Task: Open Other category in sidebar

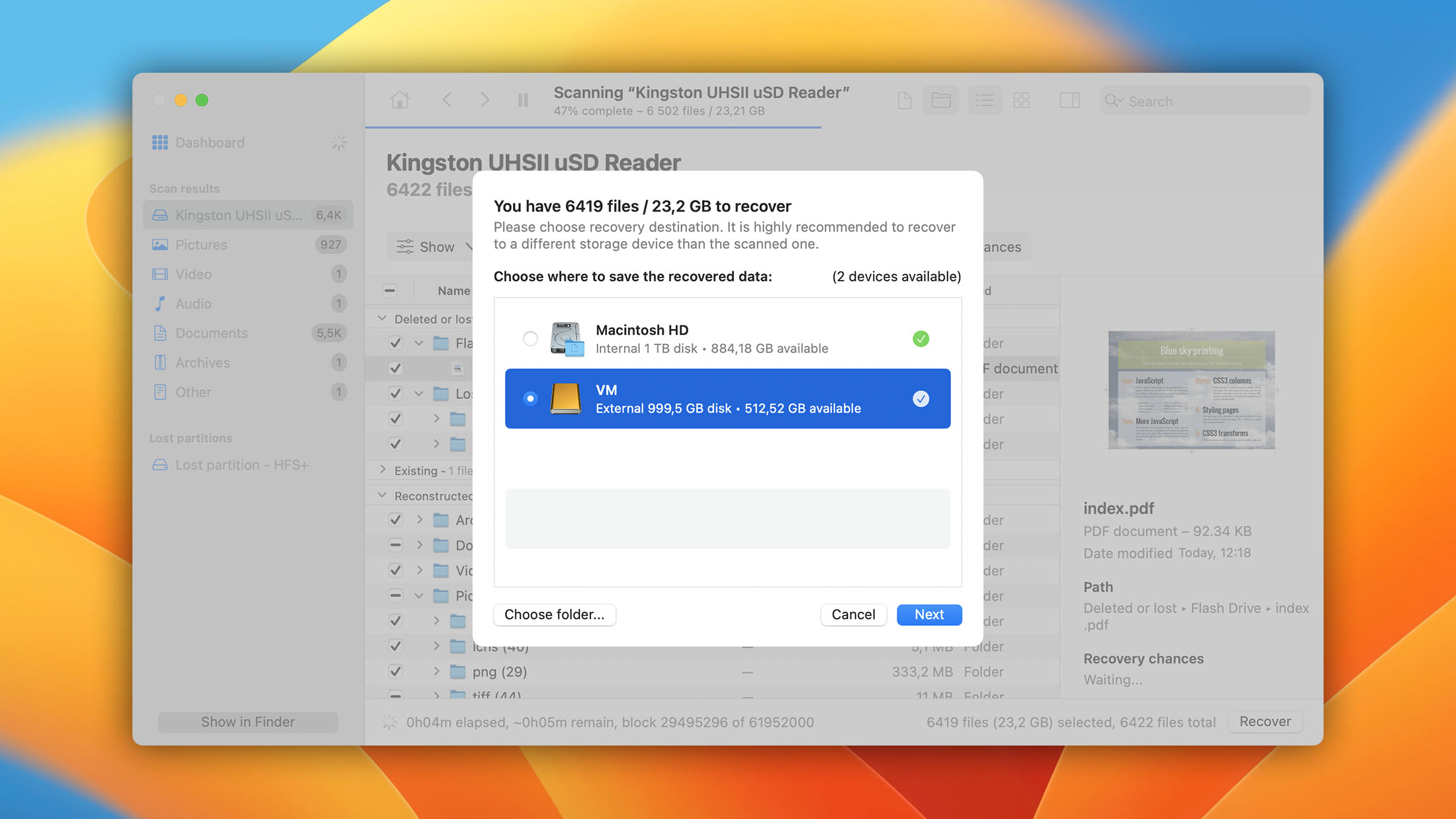Action: pos(248,392)
